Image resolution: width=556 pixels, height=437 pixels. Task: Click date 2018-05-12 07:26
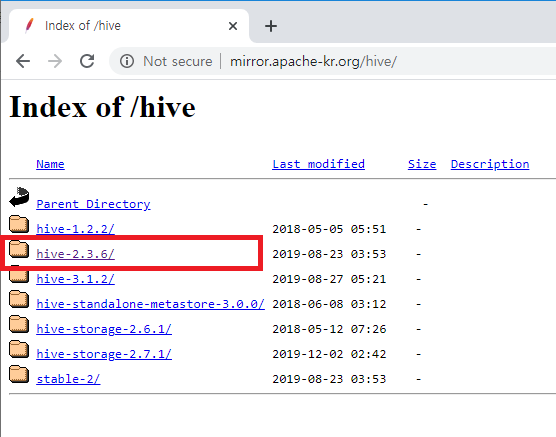pyautogui.click(x=329, y=329)
